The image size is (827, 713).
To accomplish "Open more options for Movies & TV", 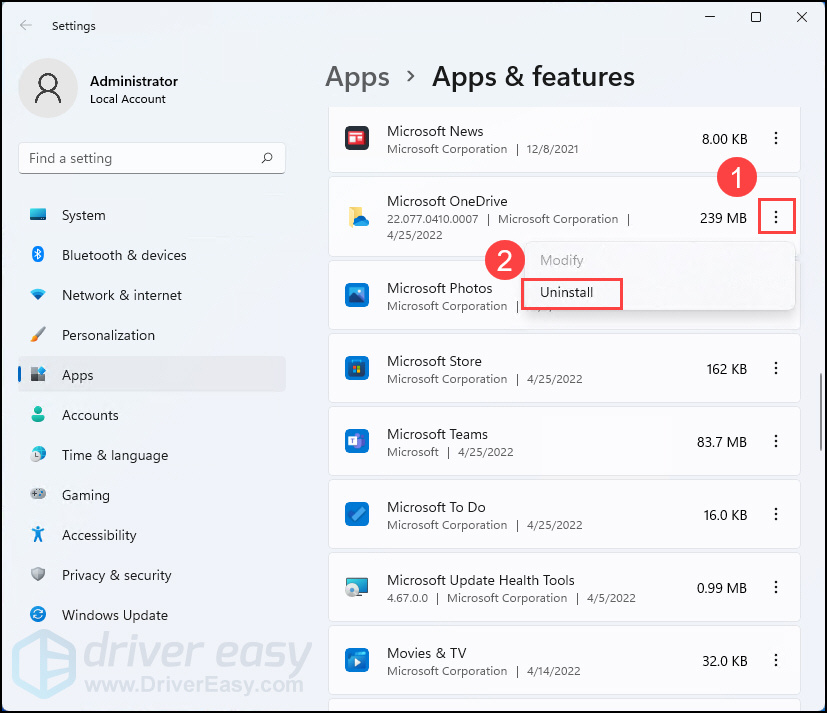I will 776,660.
